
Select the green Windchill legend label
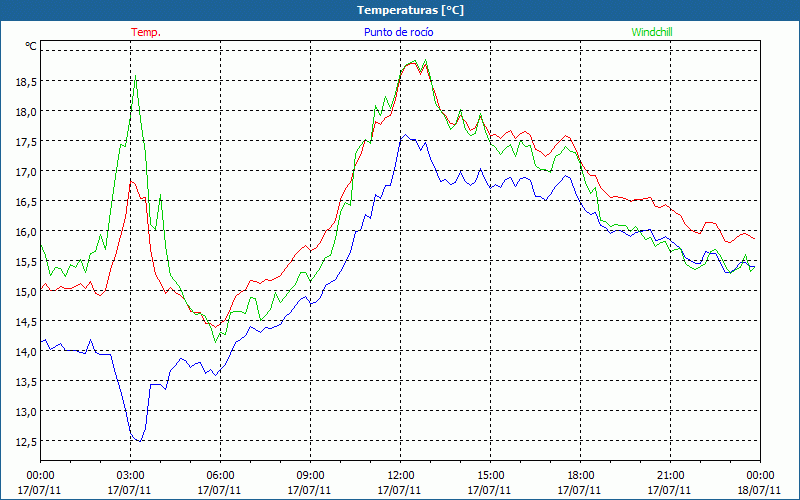(652, 32)
